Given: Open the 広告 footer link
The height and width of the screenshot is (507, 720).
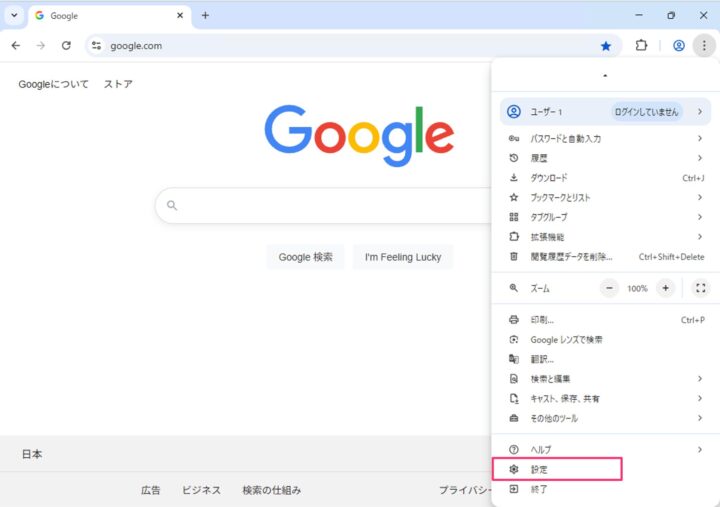Looking at the screenshot, I should pyautogui.click(x=151, y=490).
